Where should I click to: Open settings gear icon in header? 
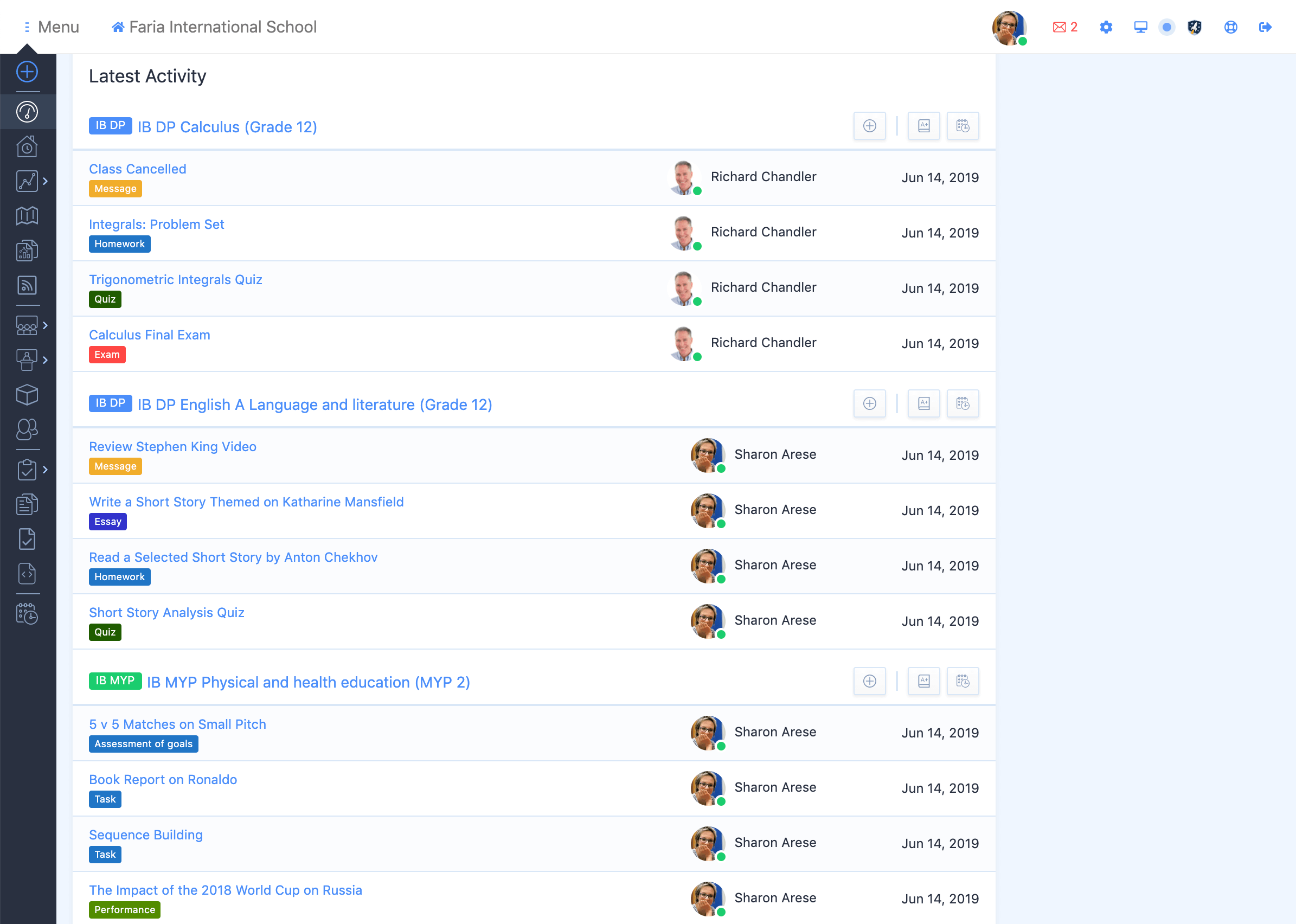1106,27
